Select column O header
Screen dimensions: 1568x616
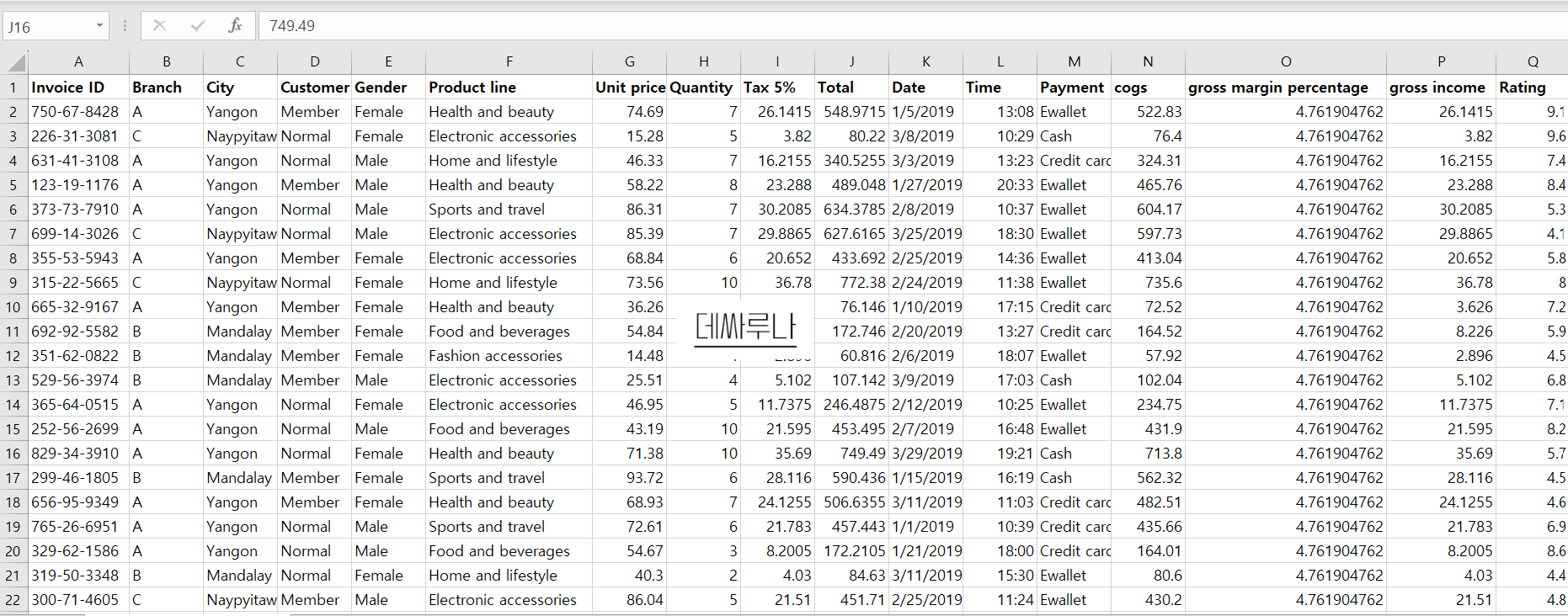point(1286,61)
